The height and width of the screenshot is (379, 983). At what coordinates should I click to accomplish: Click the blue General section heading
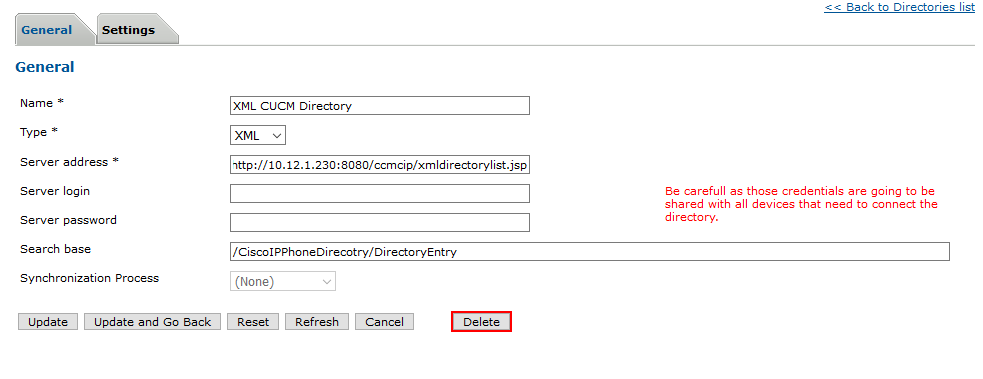coord(45,67)
